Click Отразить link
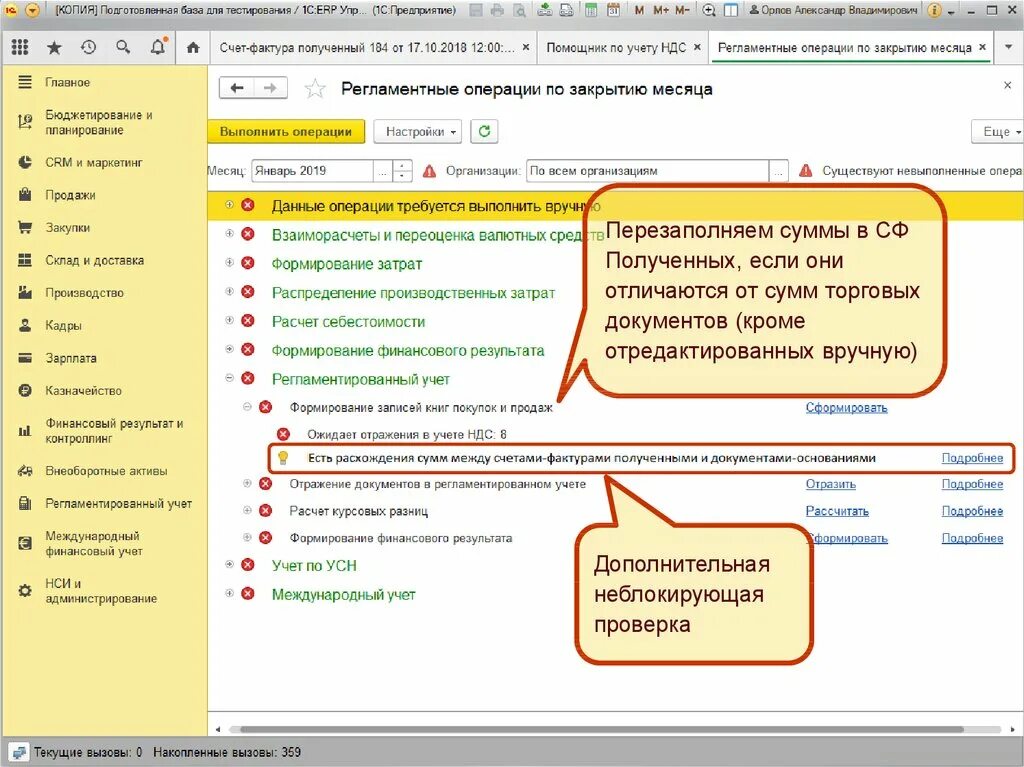The height and width of the screenshot is (767, 1024). [830, 484]
